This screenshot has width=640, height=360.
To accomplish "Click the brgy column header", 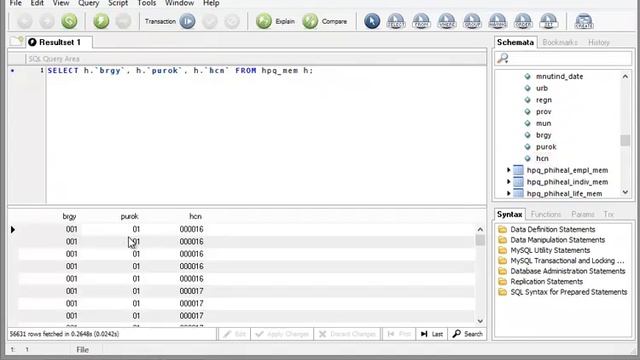I will pos(69,216).
